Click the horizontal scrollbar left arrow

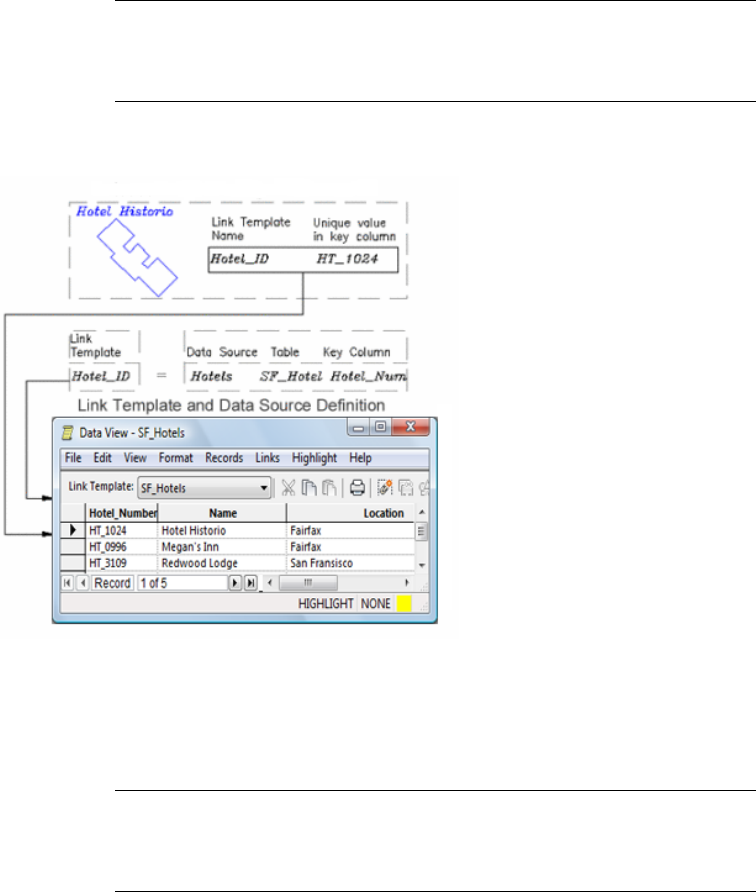coord(270,583)
